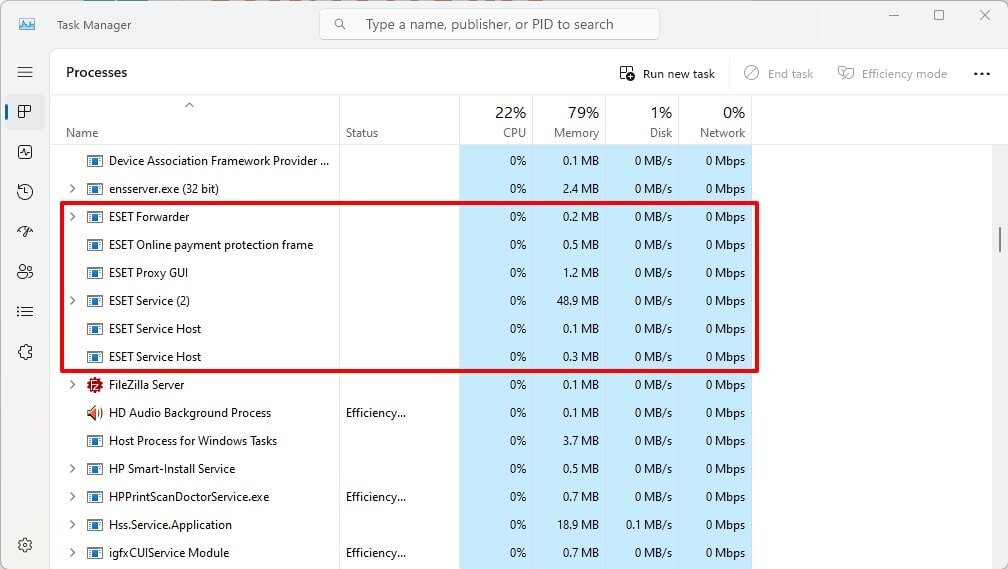This screenshot has width=1008, height=569.
Task: Sort processes by Name column
Action: [195, 120]
